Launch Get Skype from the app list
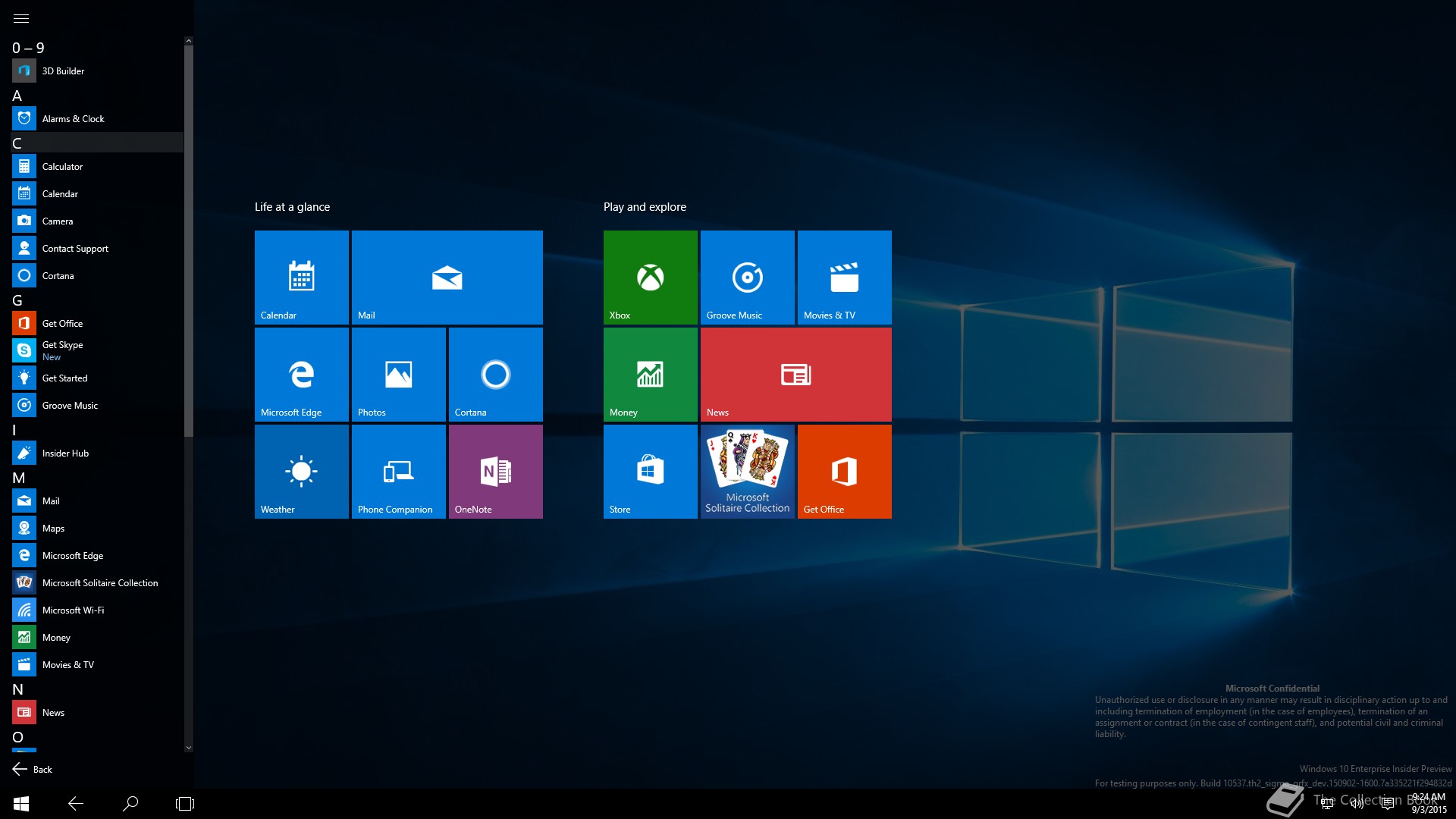The image size is (1456, 819). [x=97, y=350]
